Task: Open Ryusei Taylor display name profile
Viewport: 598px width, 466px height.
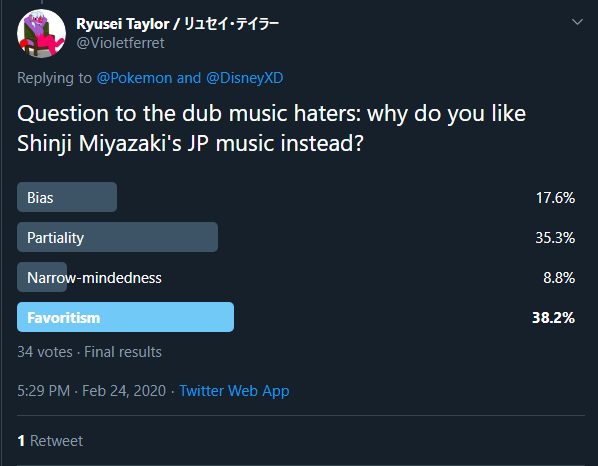Action: (x=177, y=24)
